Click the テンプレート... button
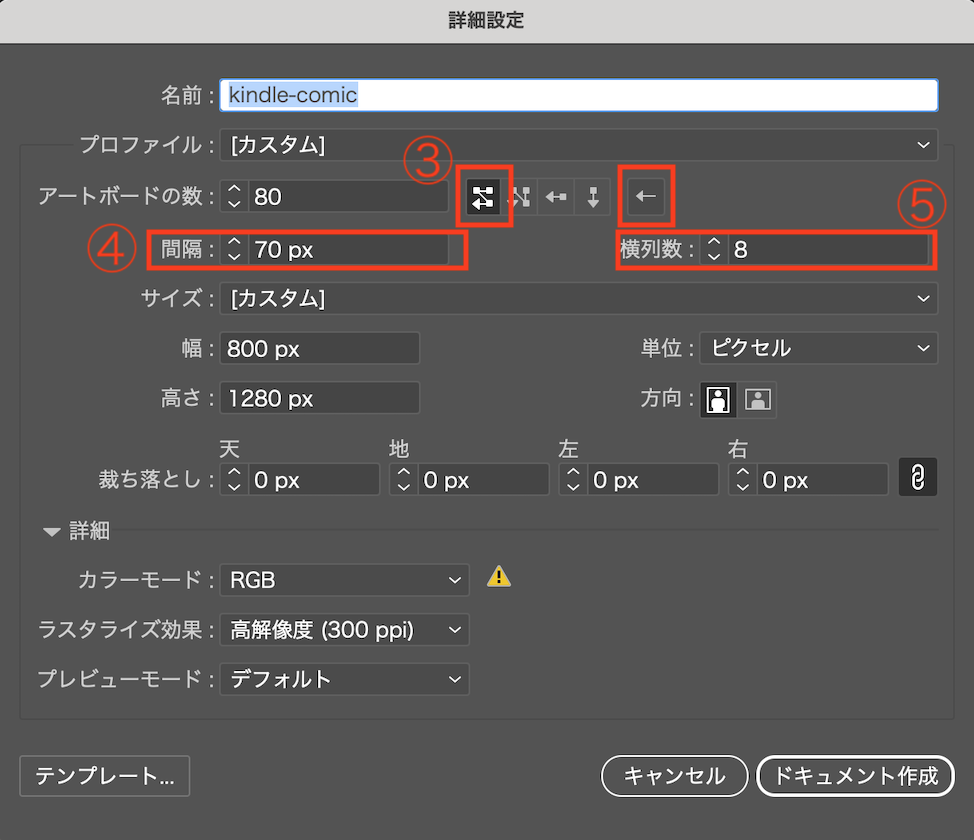 pyautogui.click(x=105, y=775)
